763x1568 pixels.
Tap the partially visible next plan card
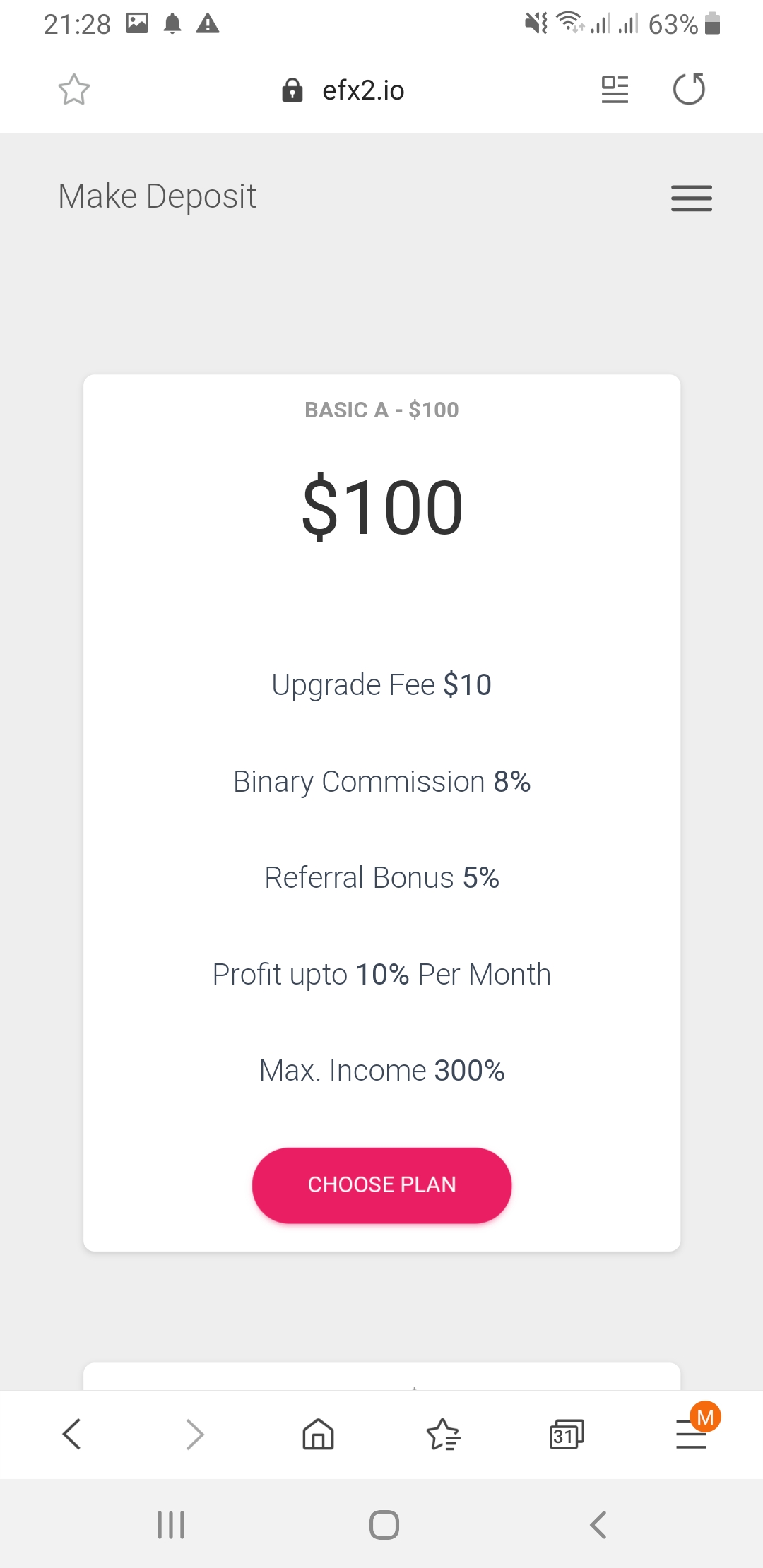tap(381, 1377)
